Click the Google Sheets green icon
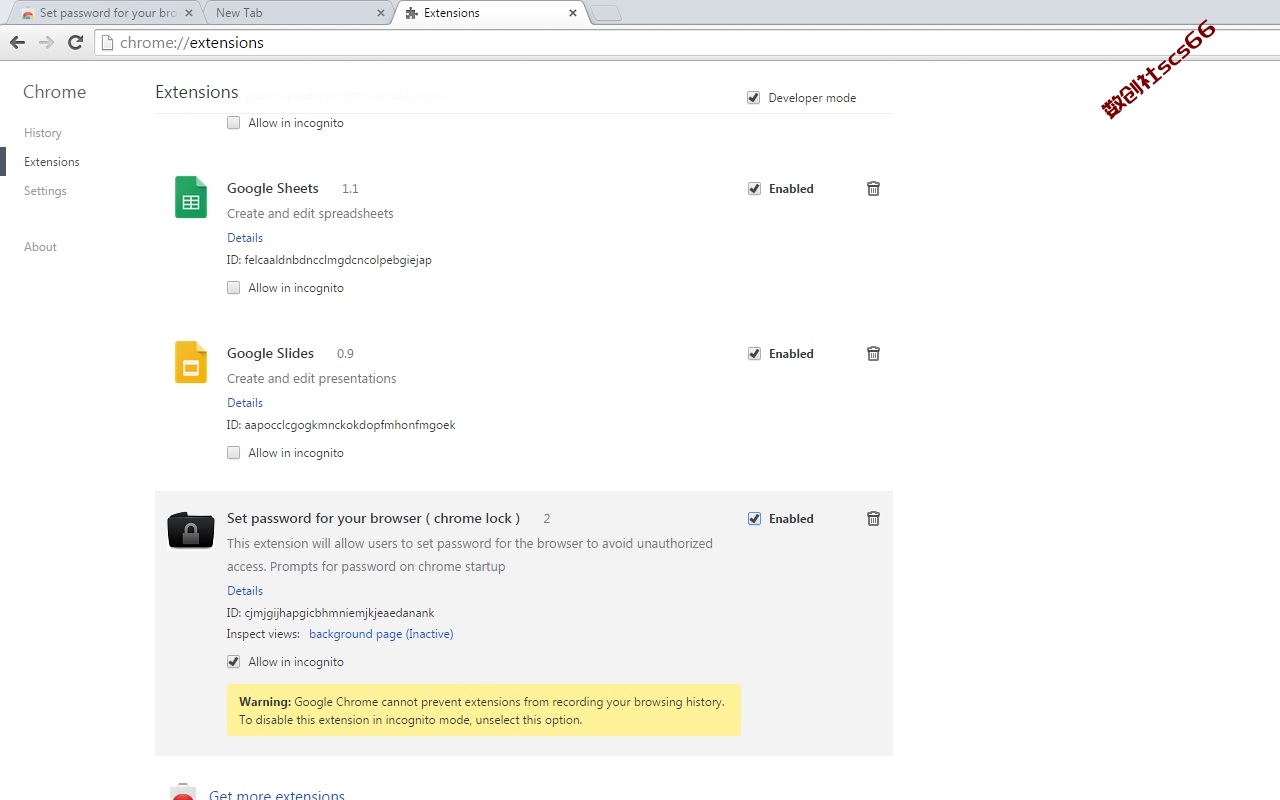 pos(191,197)
